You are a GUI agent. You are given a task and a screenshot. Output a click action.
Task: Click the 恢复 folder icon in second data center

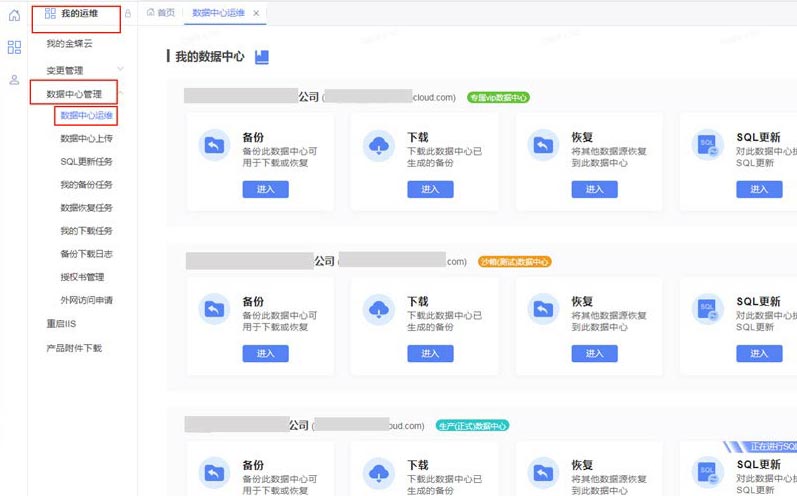(x=543, y=310)
